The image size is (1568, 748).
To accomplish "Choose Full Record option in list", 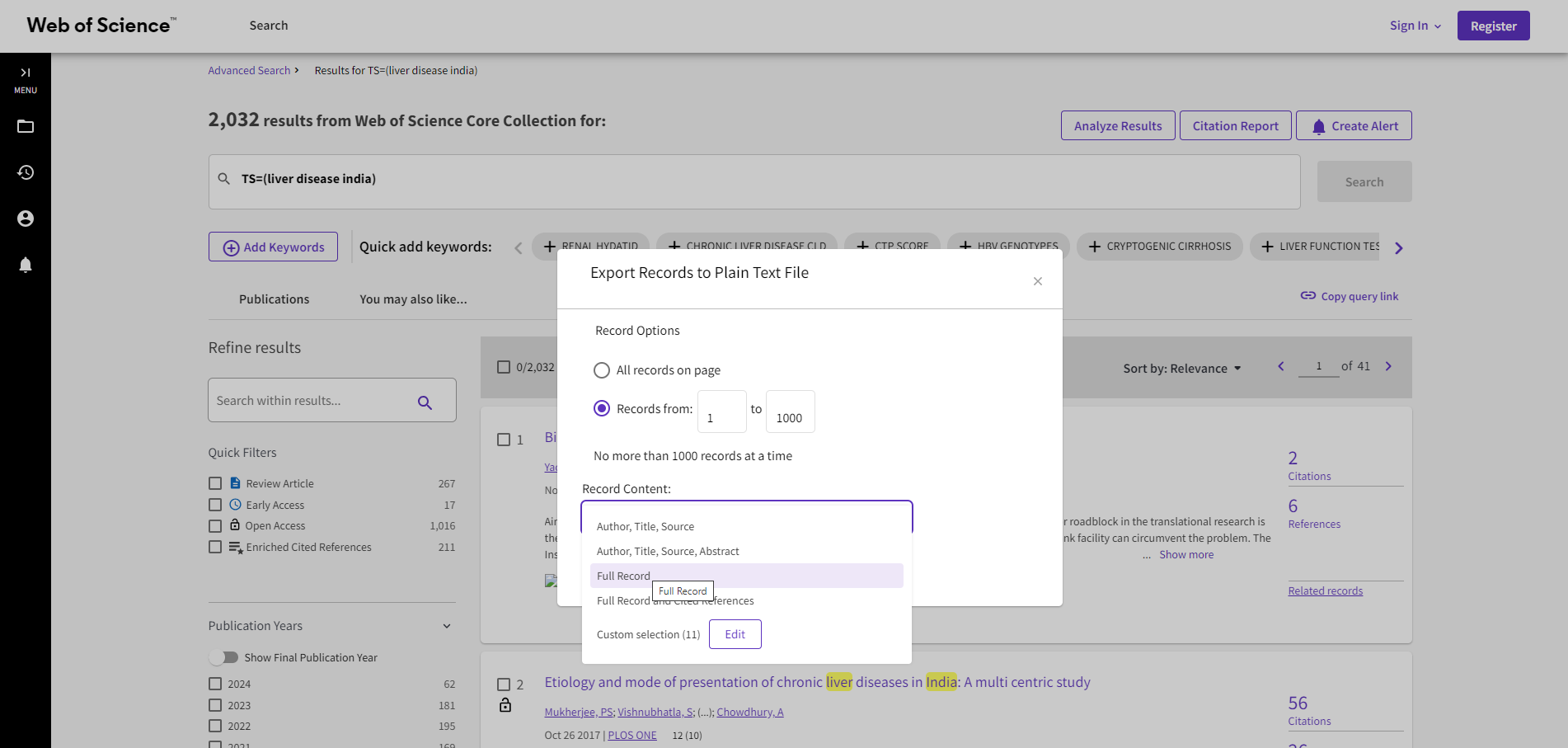I will coord(623,576).
